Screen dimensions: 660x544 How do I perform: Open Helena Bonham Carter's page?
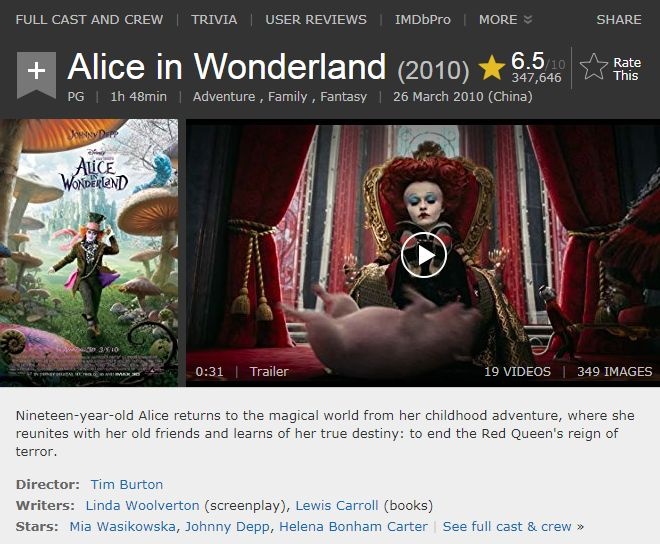tap(353, 526)
